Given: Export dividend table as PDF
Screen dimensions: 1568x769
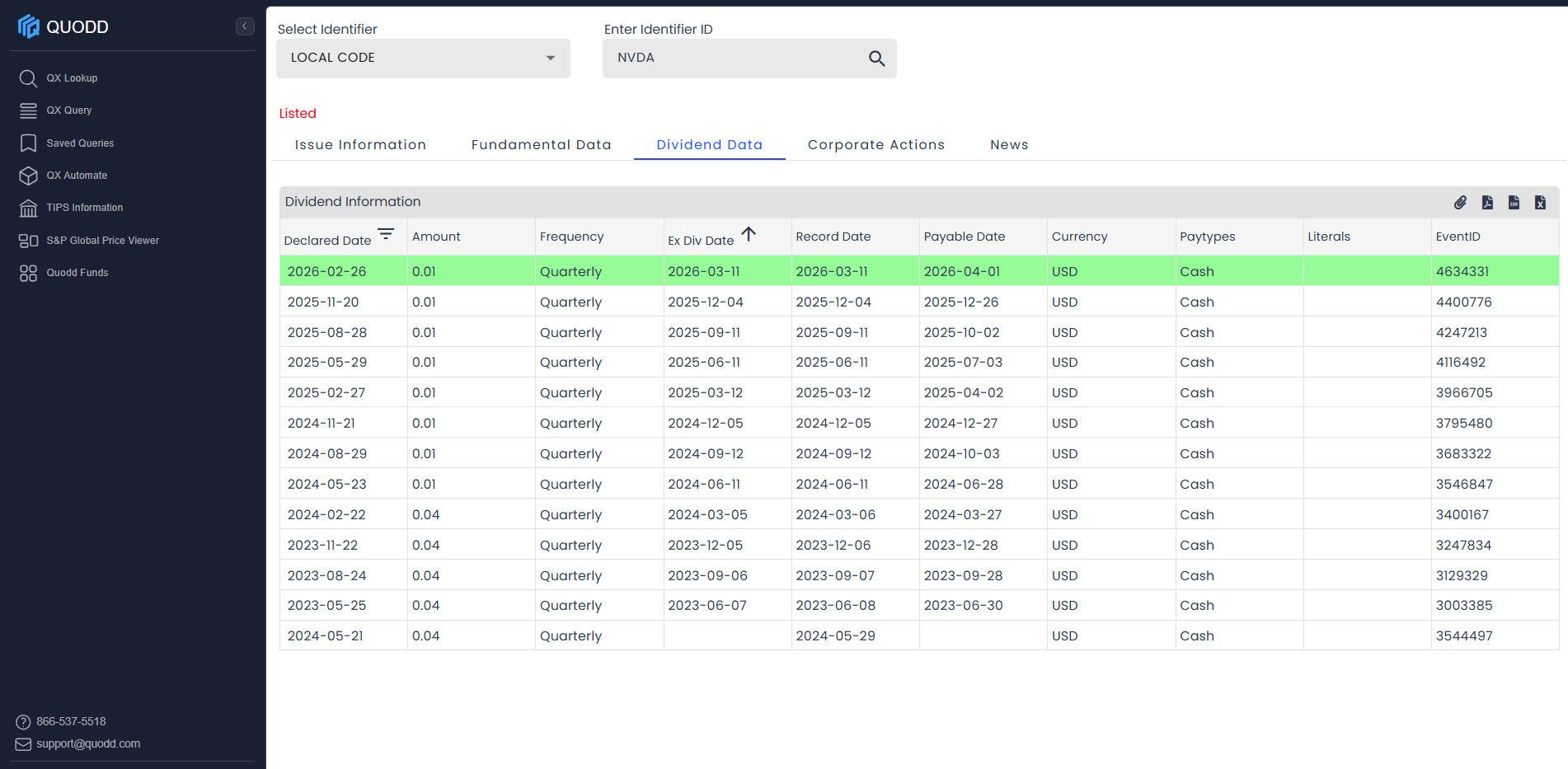Looking at the screenshot, I should pos(1487,203).
